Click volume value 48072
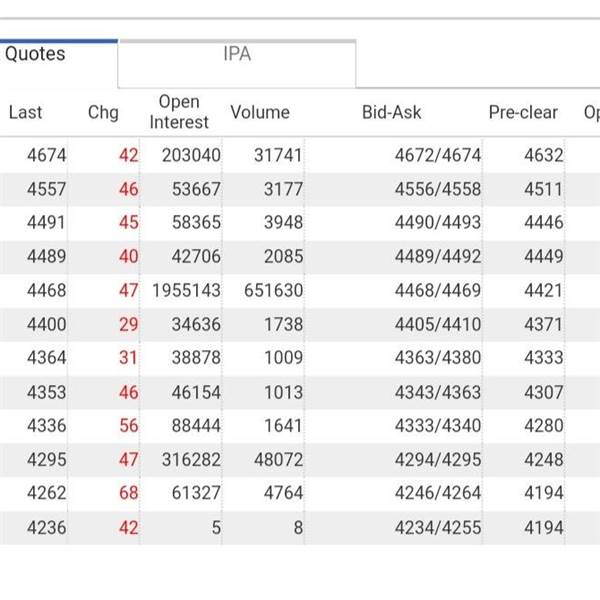This screenshot has width=600, height=600. [278, 459]
